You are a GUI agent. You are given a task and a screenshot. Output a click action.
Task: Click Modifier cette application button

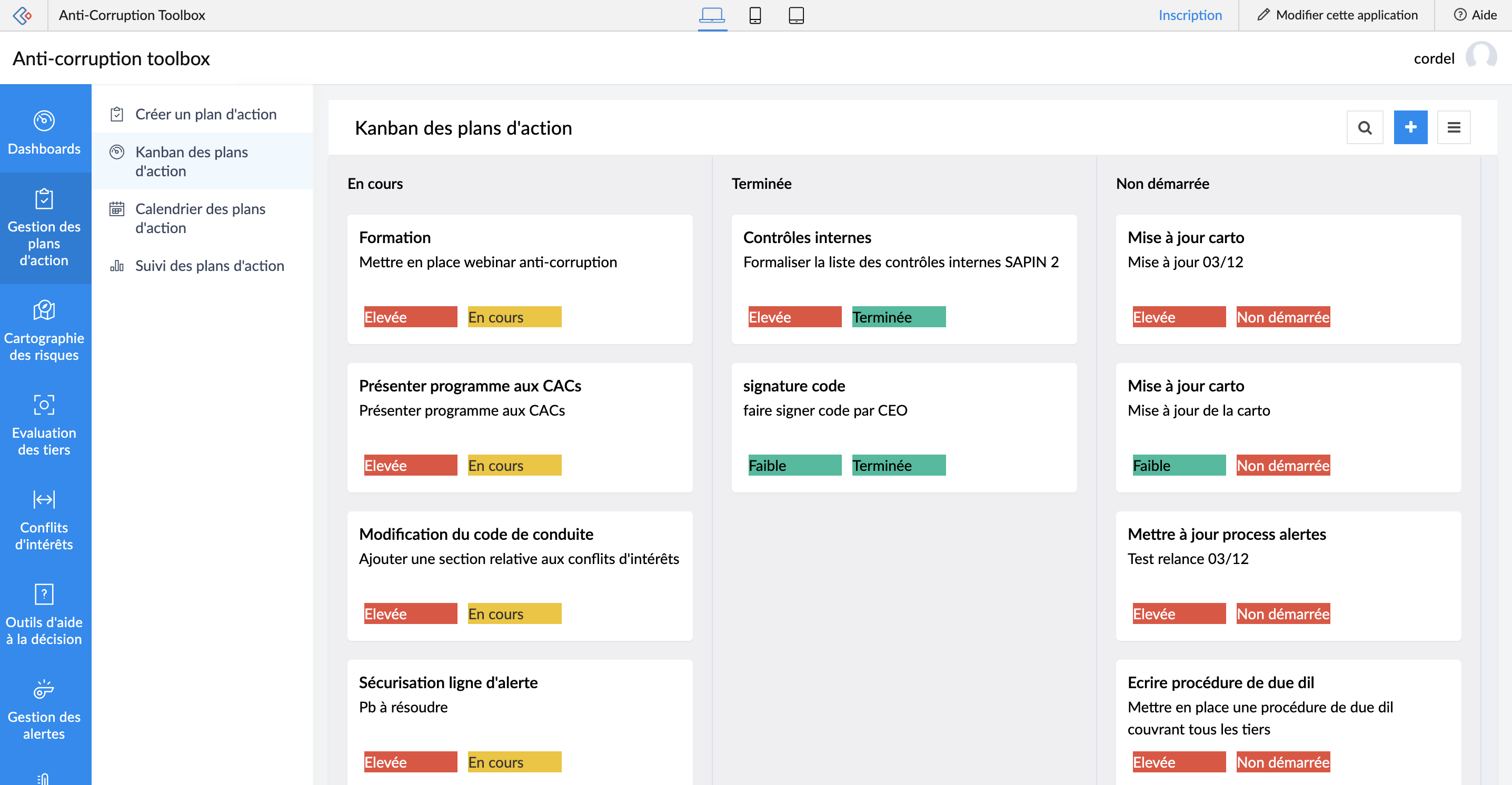[1337, 15]
